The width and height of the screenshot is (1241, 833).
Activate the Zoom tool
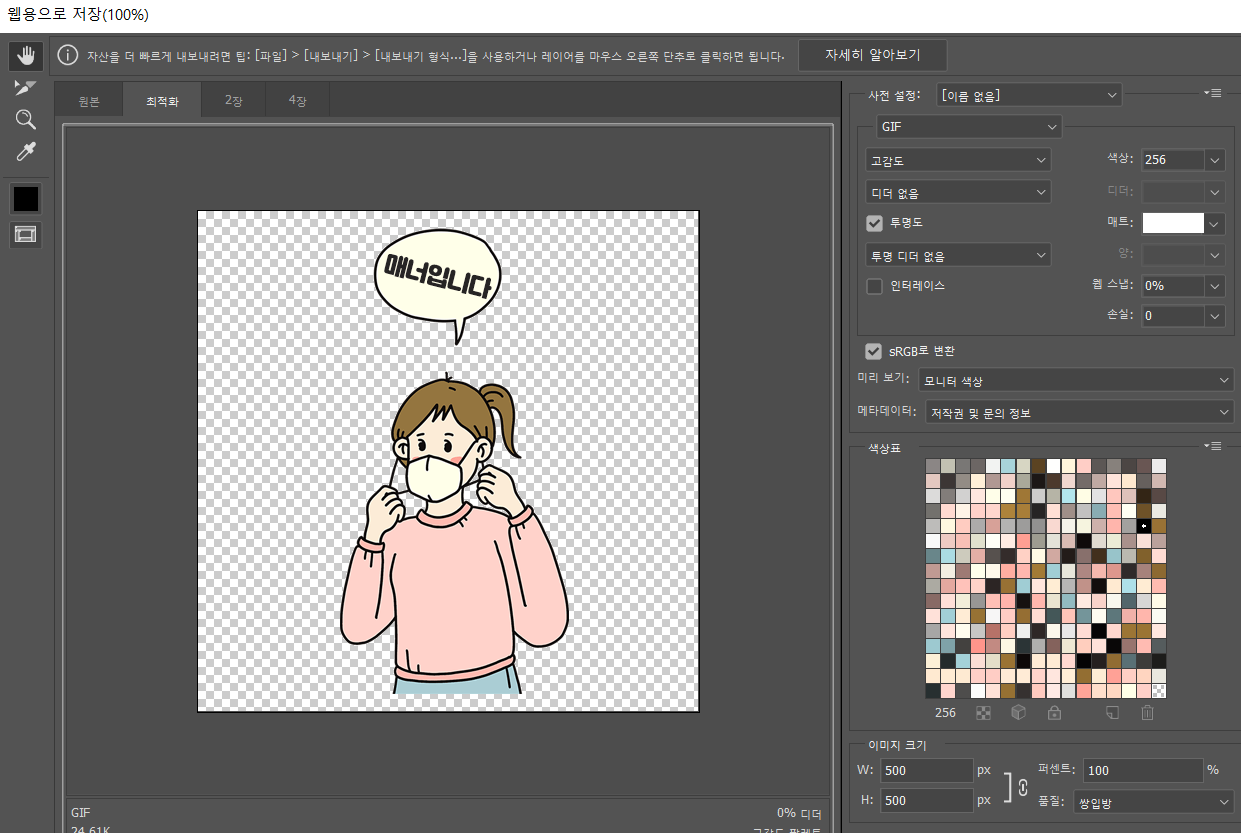(25, 119)
